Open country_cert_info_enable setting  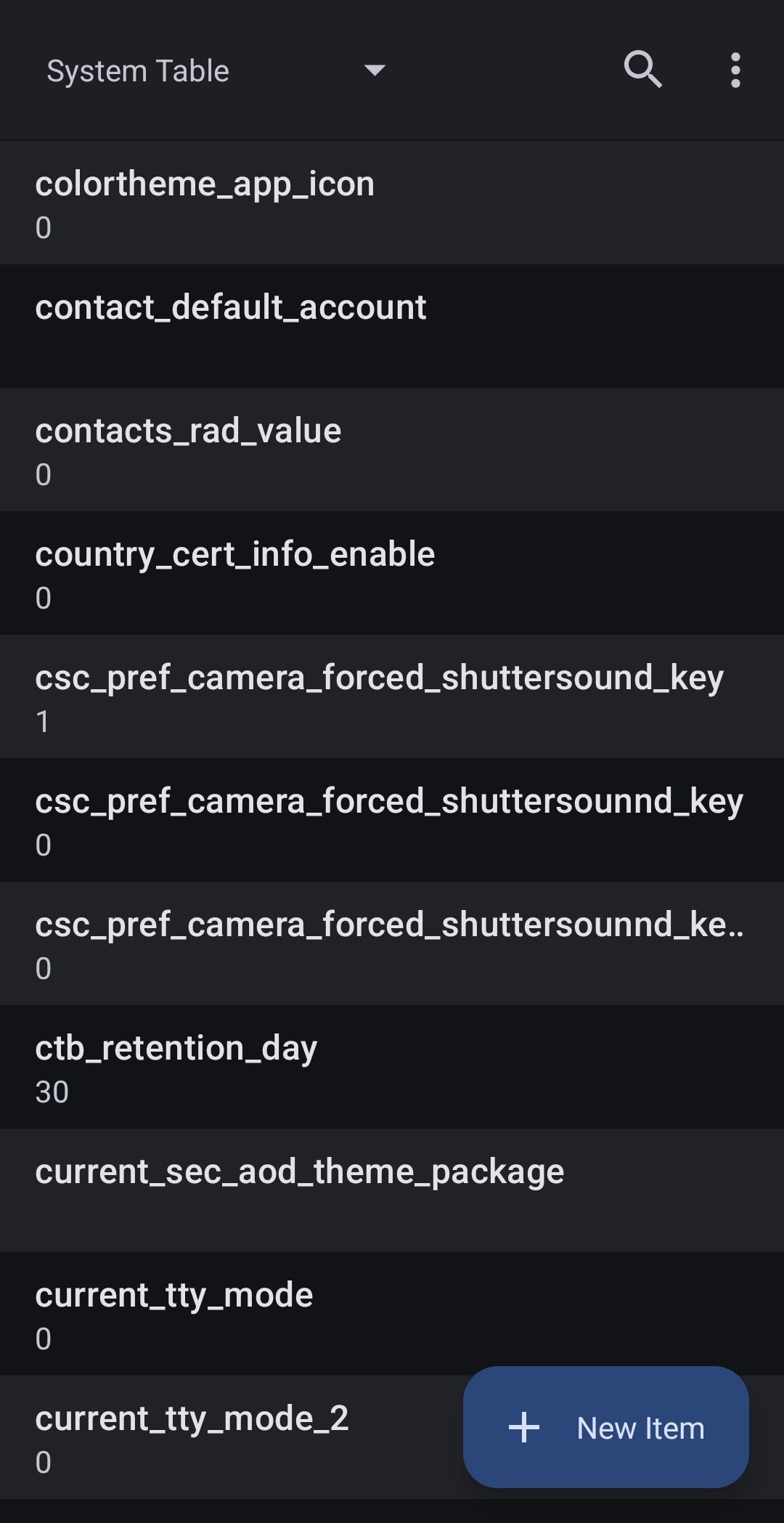pos(235,555)
